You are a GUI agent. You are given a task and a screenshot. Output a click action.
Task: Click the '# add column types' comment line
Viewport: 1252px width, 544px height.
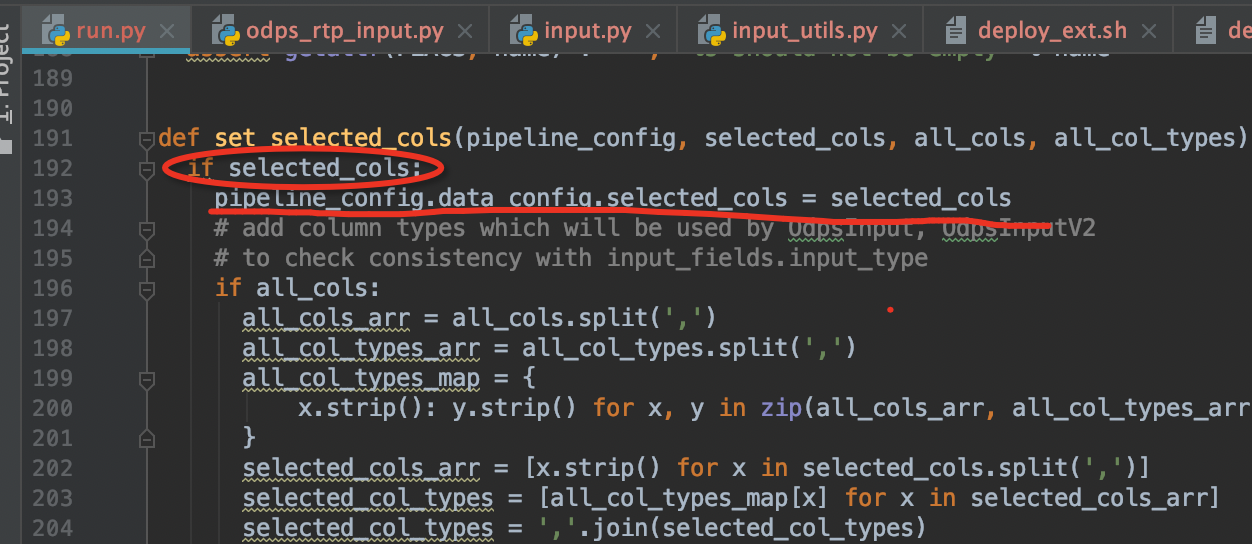(x=655, y=228)
